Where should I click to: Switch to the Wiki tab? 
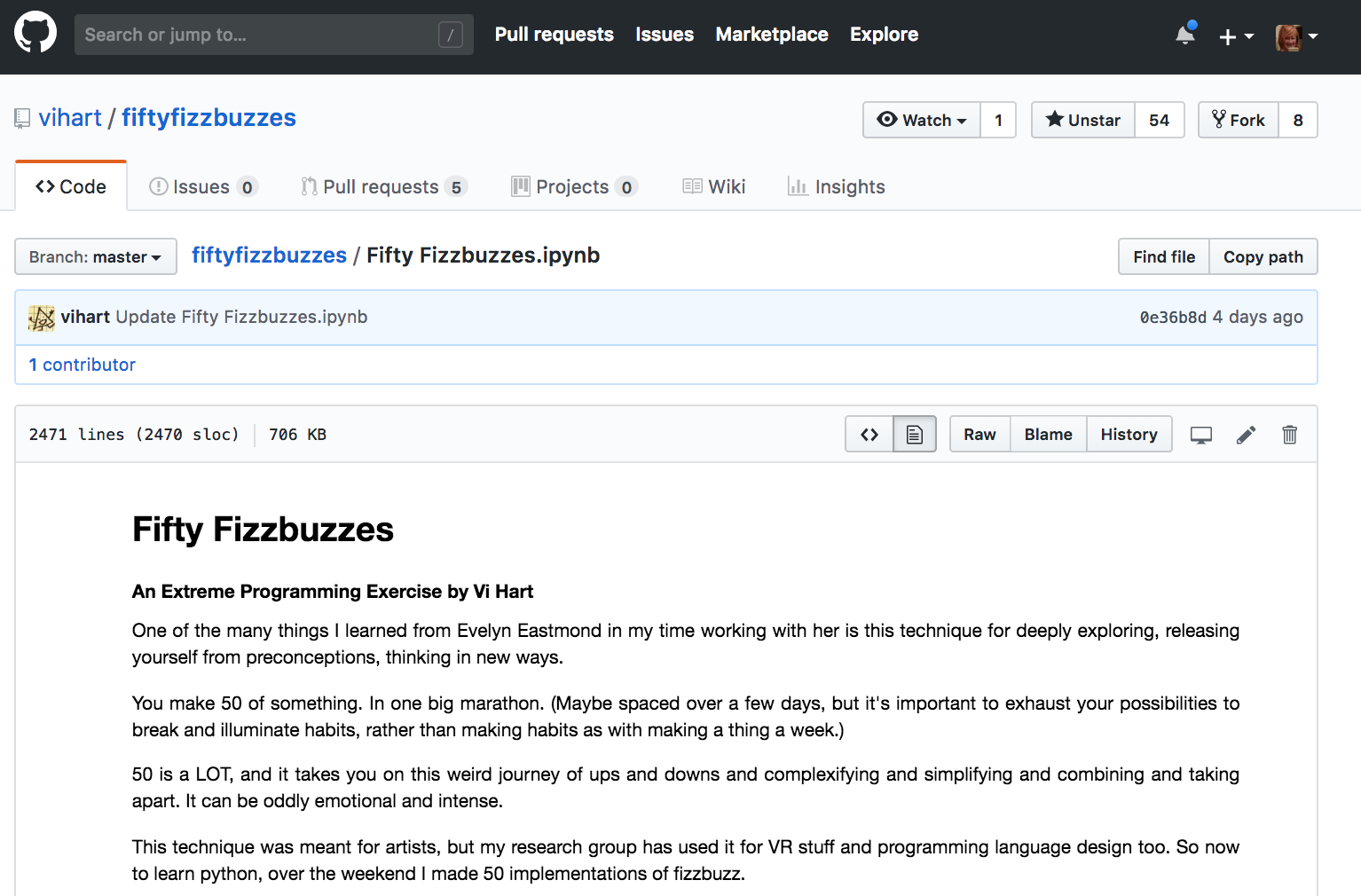[714, 186]
